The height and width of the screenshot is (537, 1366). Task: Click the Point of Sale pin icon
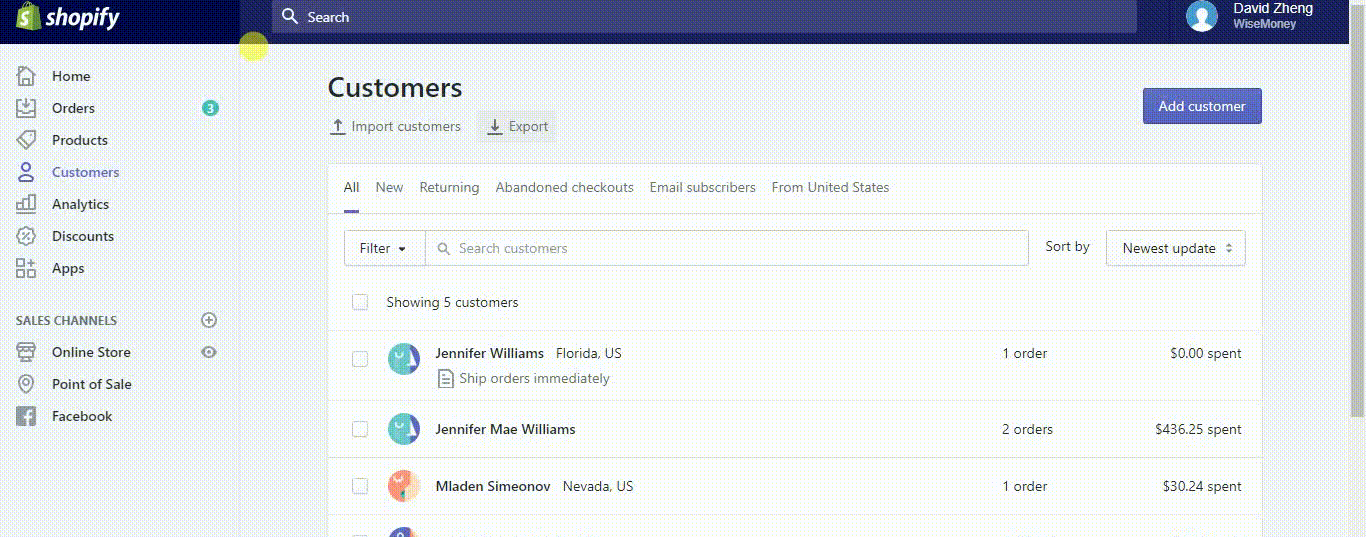(26, 384)
